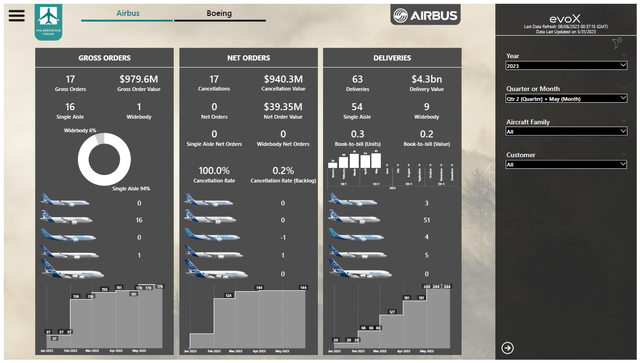The width and height of the screenshot is (640, 363).
Task: Select A220 aircraft image in Gross Orders
Action: tap(65, 200)
